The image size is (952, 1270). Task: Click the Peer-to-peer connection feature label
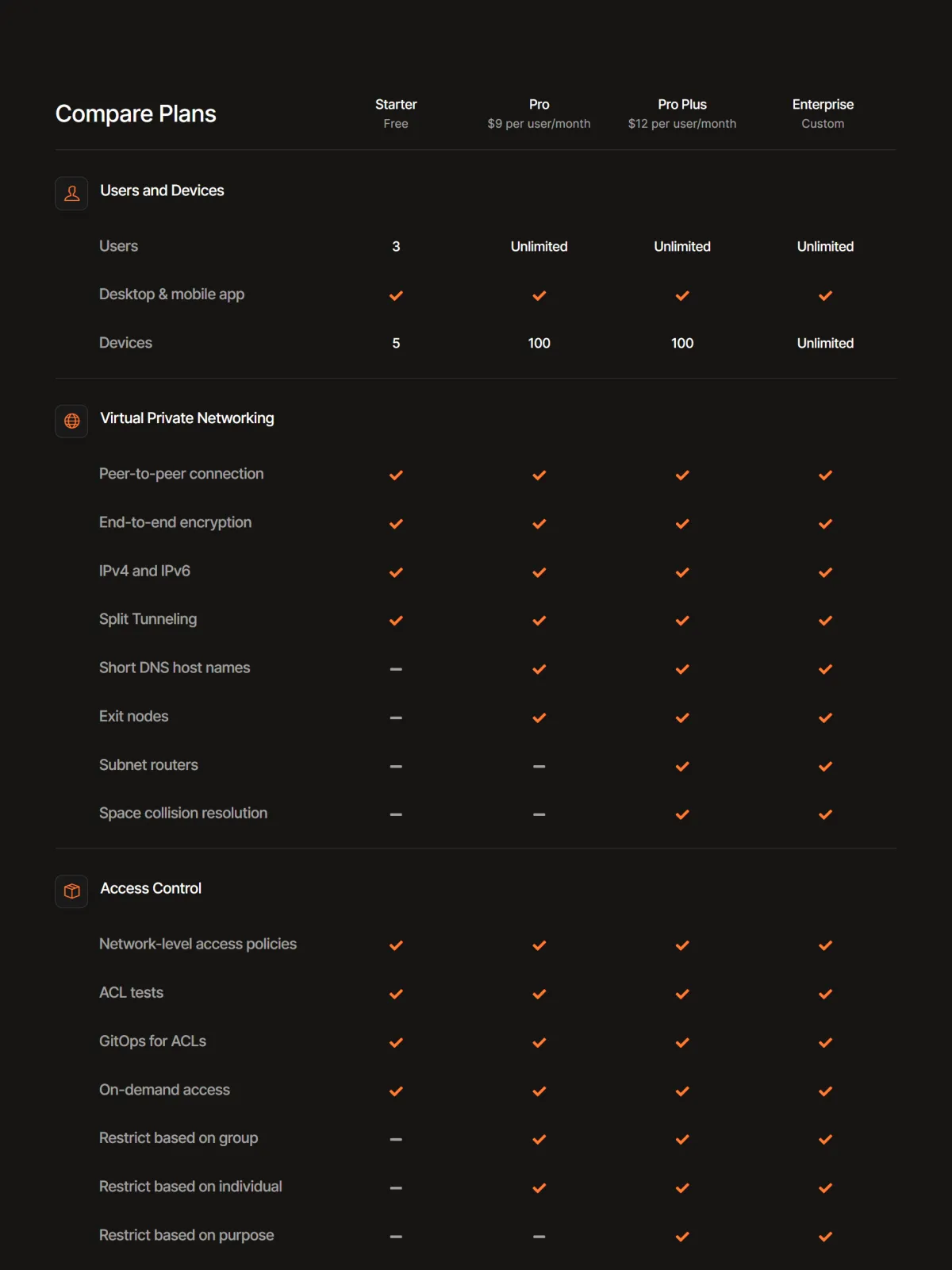181,474
